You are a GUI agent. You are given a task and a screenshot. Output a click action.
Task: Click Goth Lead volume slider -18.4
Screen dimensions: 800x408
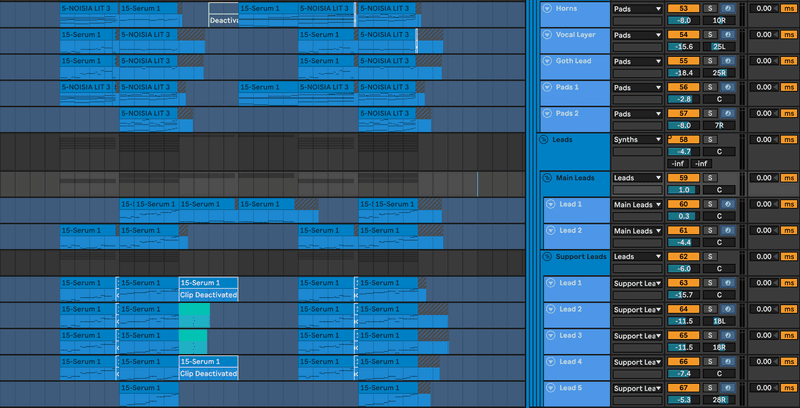[683, 73]
